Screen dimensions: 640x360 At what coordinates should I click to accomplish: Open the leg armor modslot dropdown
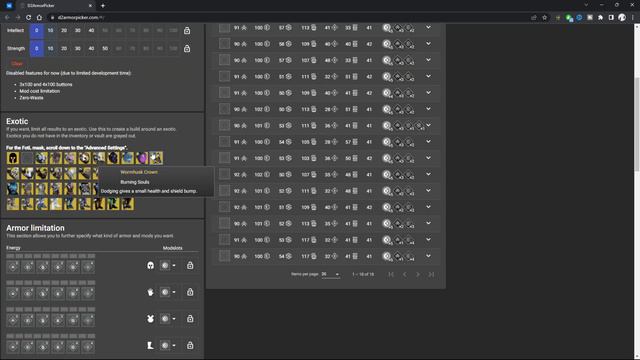168,345
